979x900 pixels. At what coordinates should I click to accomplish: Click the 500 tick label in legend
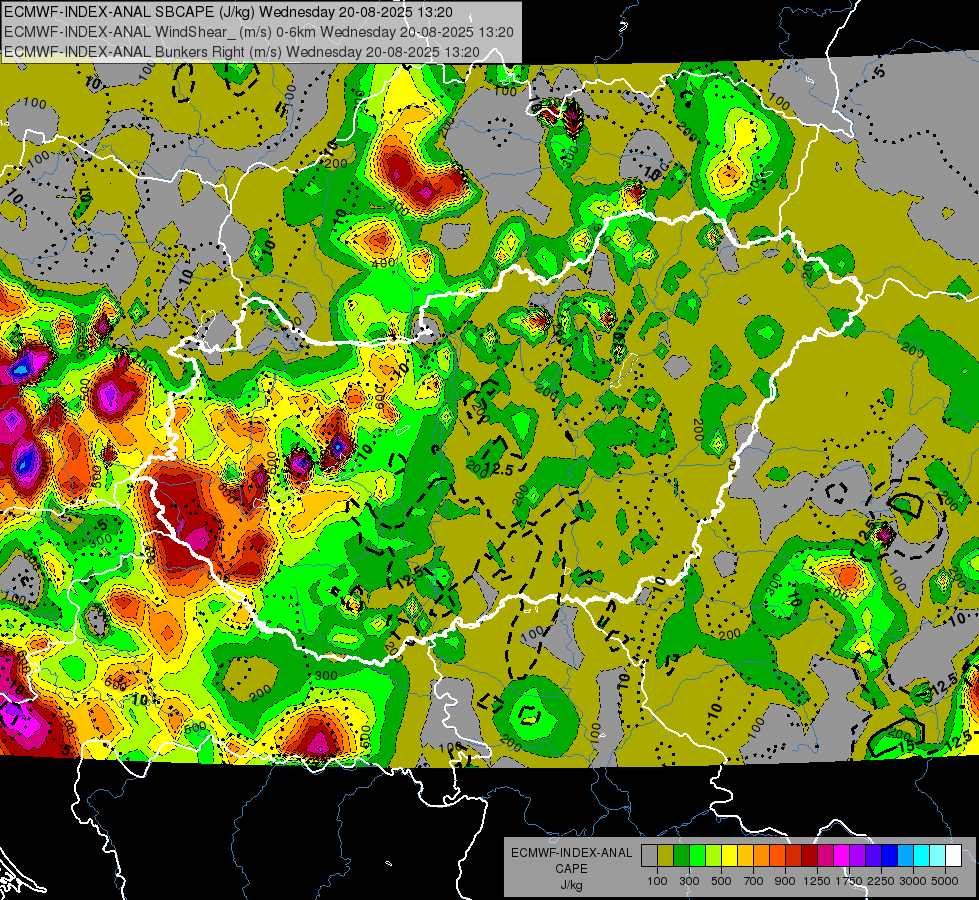click(x=721, y=881)
